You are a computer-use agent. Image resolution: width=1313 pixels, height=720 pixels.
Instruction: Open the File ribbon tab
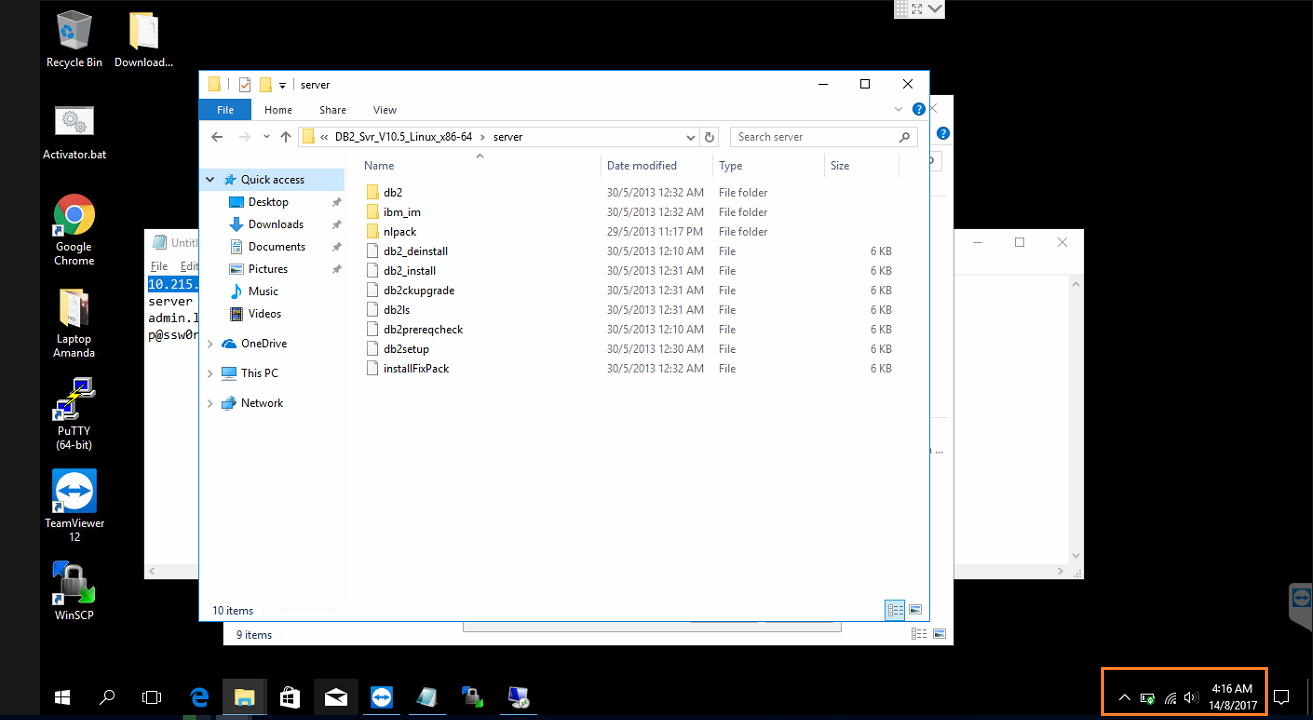[x=225, y=110]
